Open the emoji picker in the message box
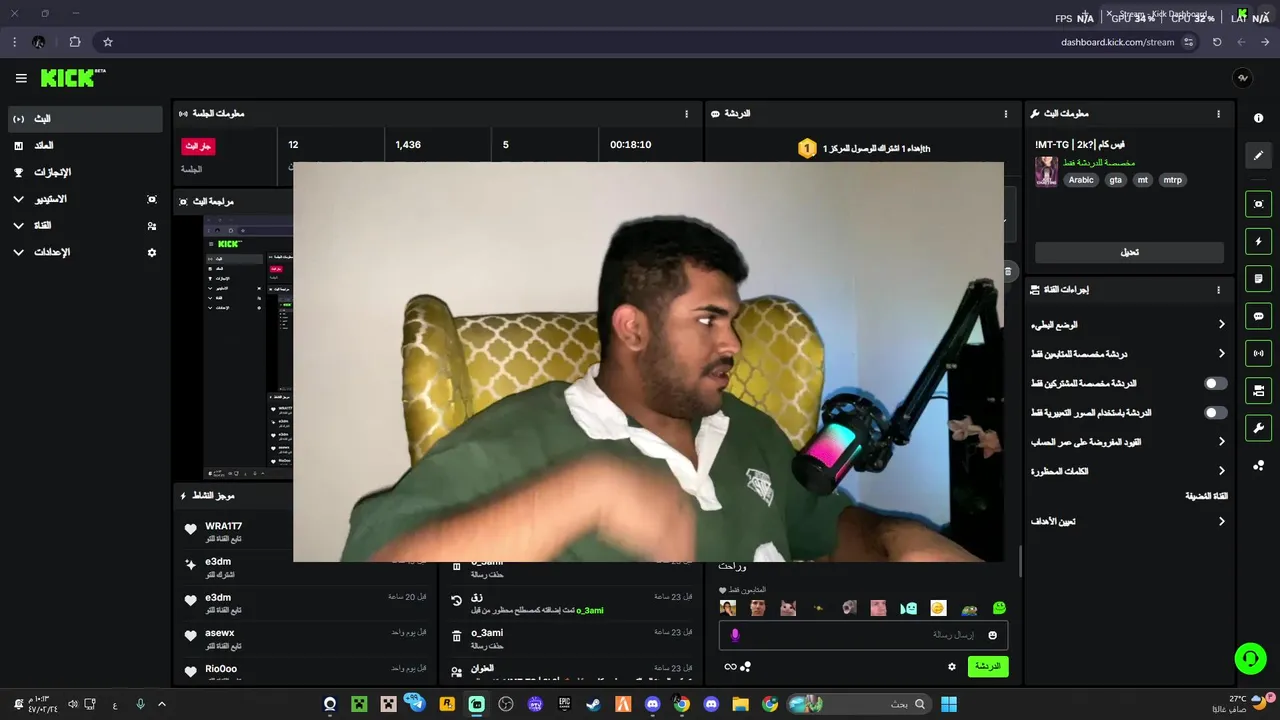 point(992,635)
